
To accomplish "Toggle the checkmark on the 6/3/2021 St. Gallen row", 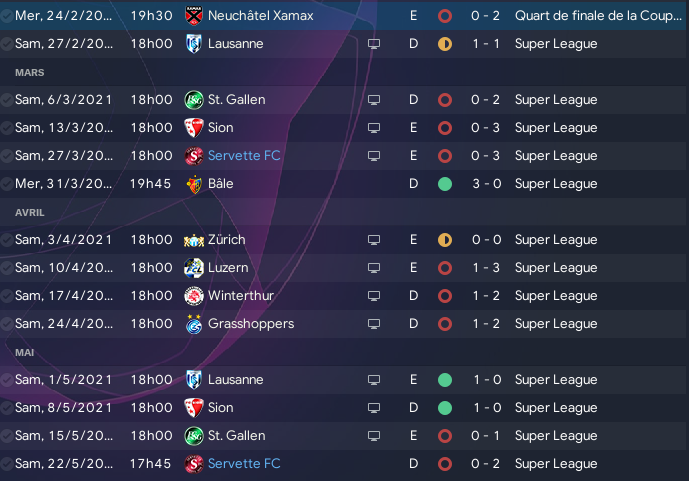I will click(x=7, y=100).
